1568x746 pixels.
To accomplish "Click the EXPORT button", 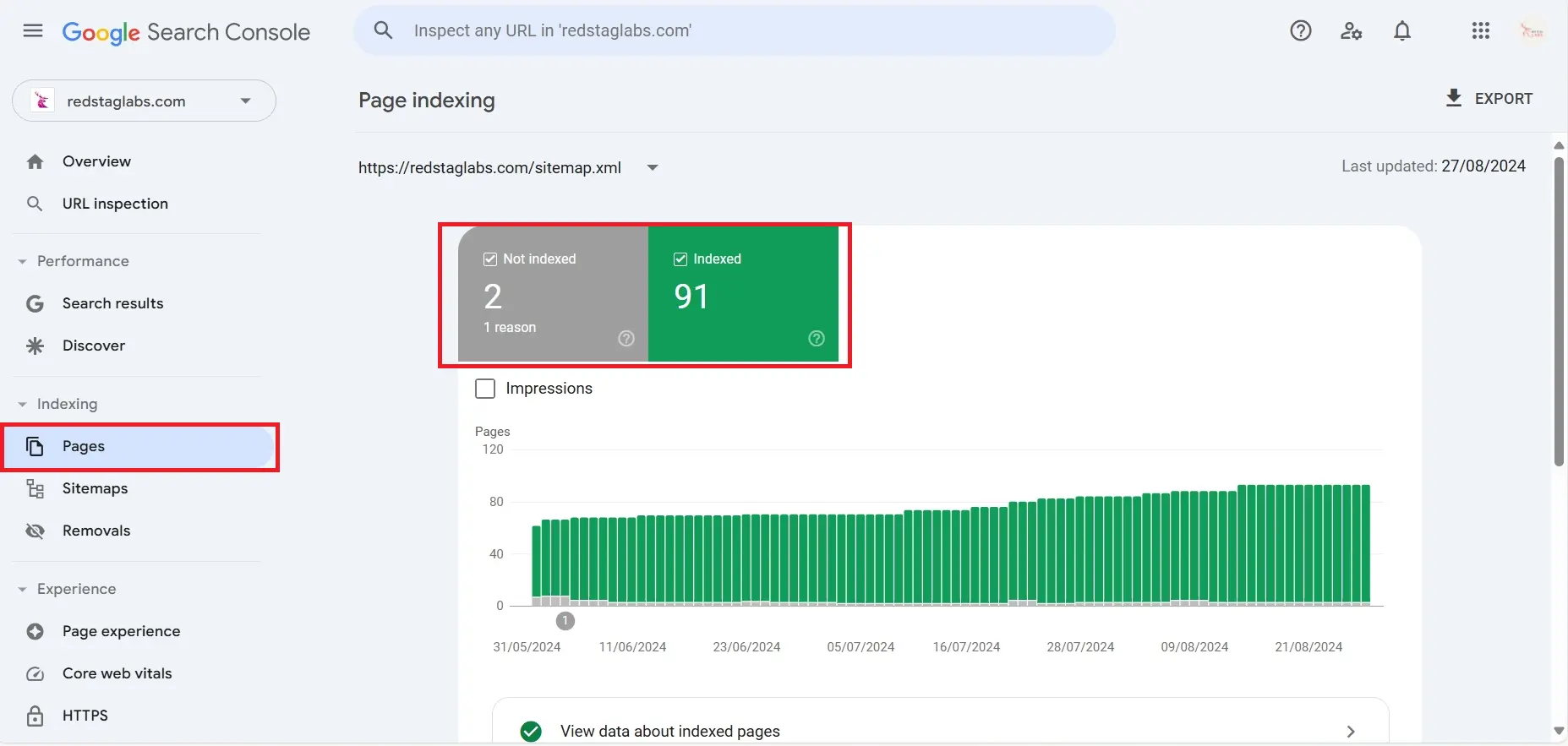I will point(1489,99).
